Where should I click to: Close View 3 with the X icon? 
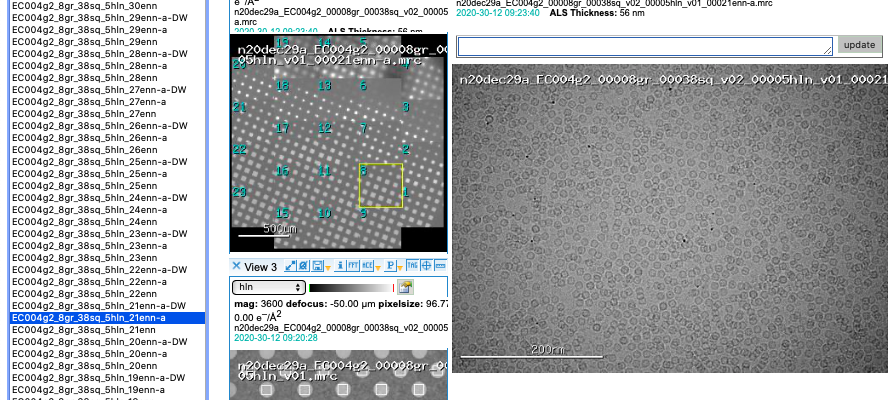(237, 266)
